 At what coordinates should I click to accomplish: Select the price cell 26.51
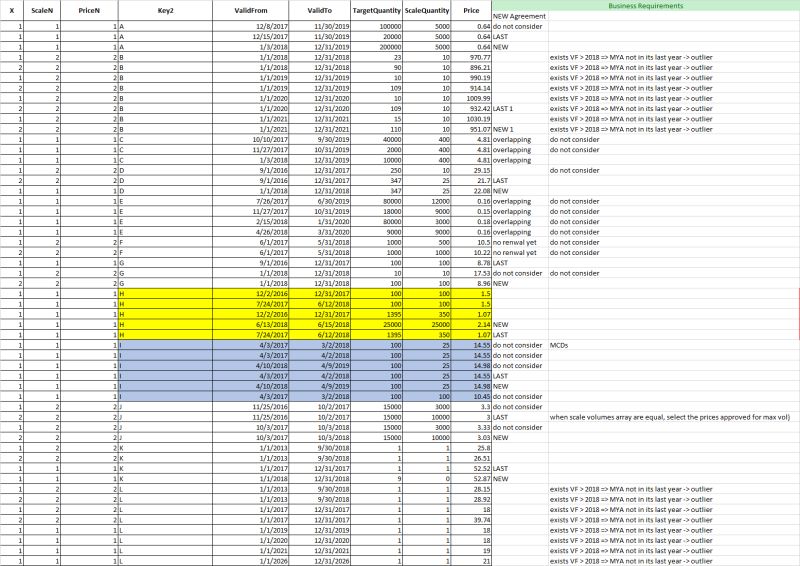(471, 458)
